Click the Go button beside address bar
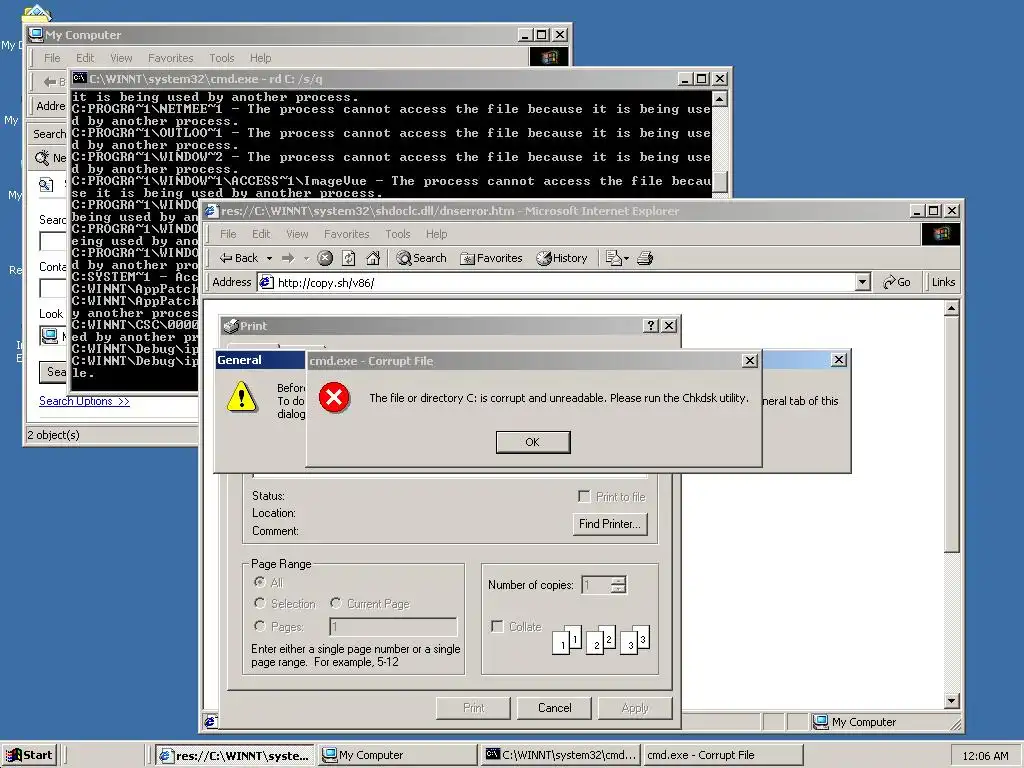The height and width of the screenshot is (768, 1024). coord(897,282)
